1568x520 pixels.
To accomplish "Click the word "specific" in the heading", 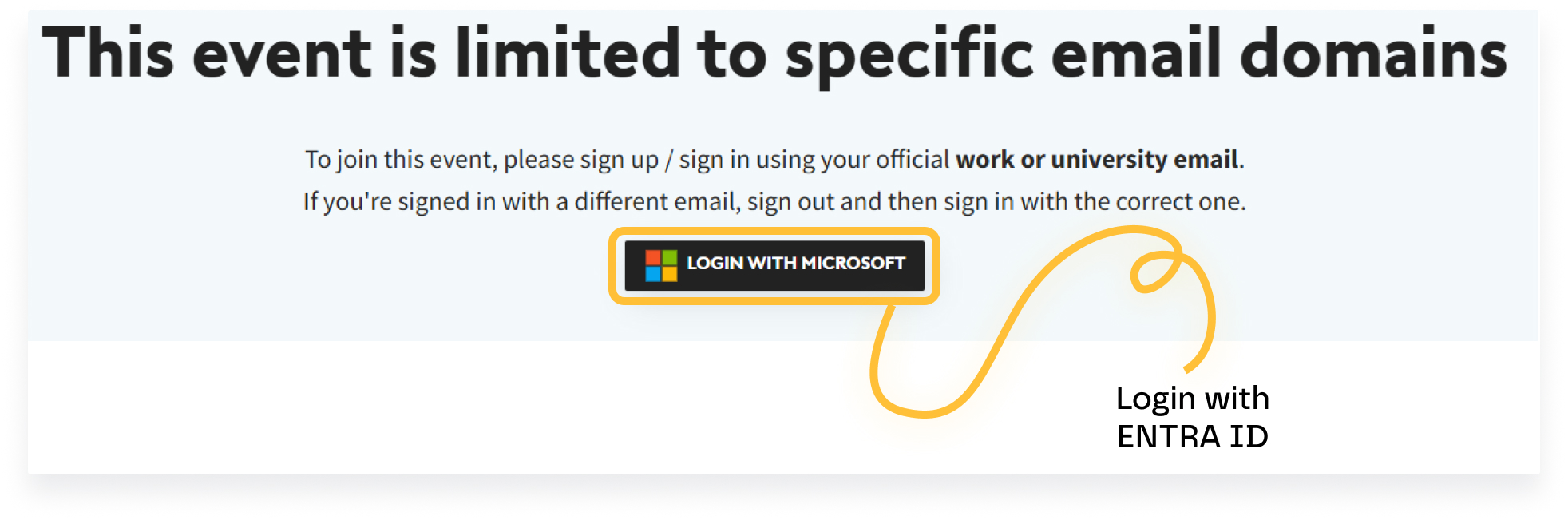I will 910,54.
